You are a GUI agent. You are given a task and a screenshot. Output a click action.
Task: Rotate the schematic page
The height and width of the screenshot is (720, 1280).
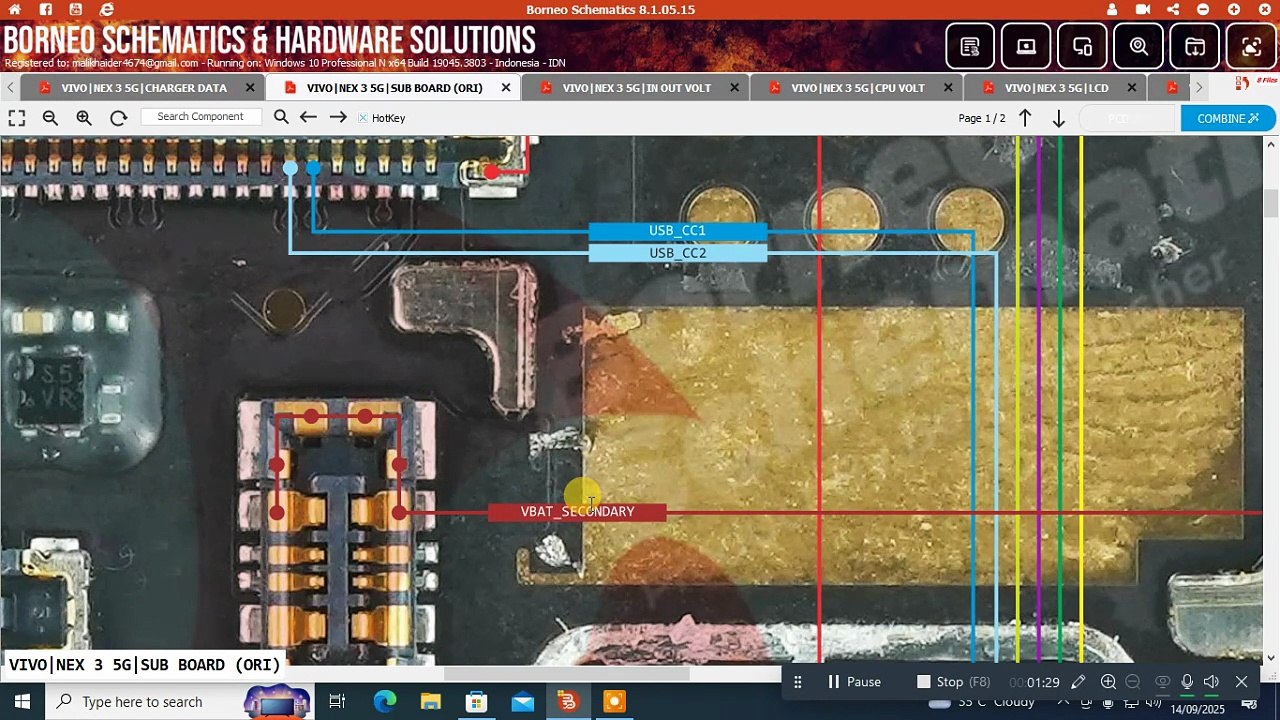(x=118, y=118)
